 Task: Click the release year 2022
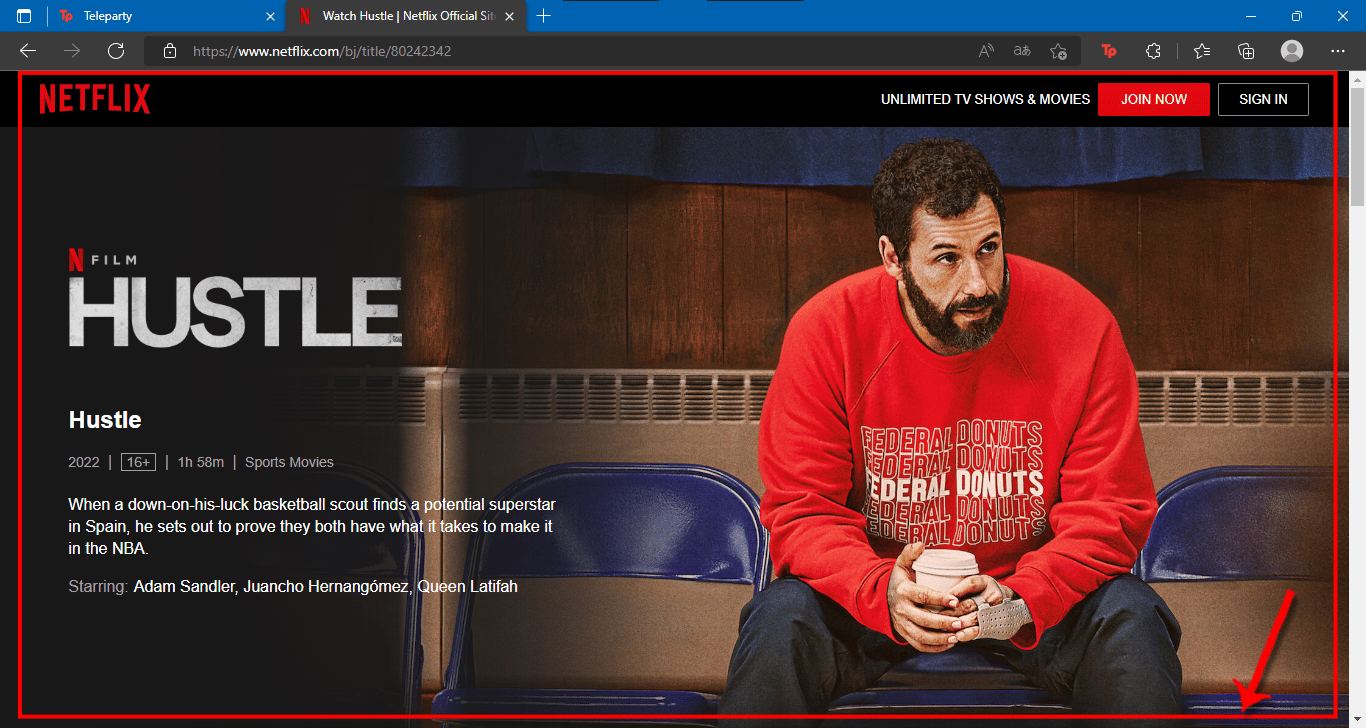(84, 462)
